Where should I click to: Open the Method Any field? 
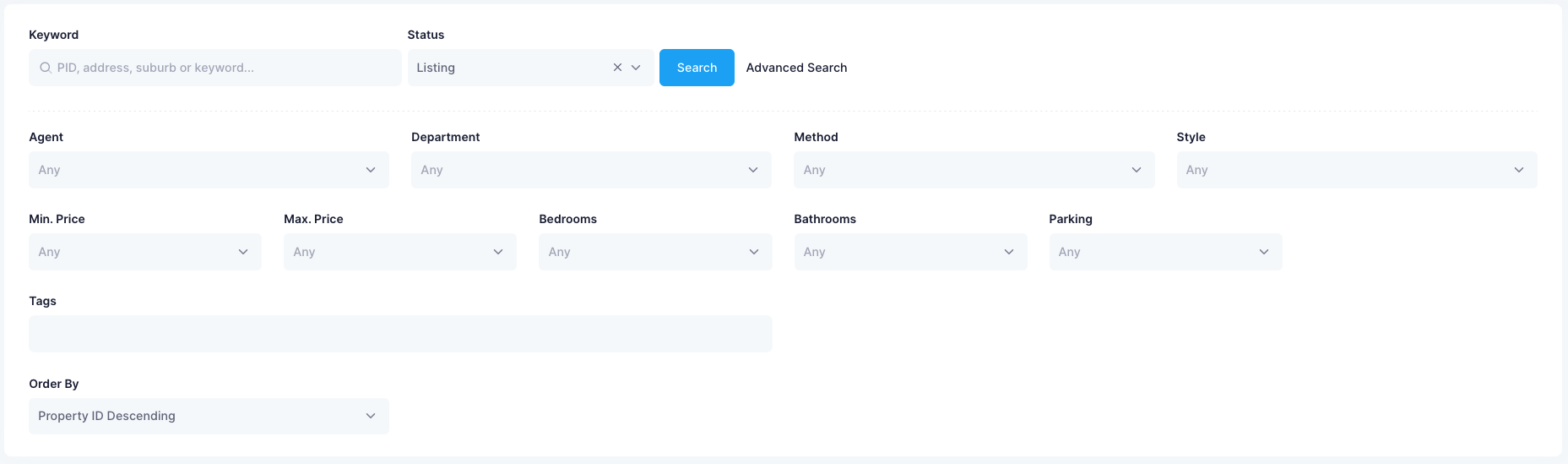[974, 170]
